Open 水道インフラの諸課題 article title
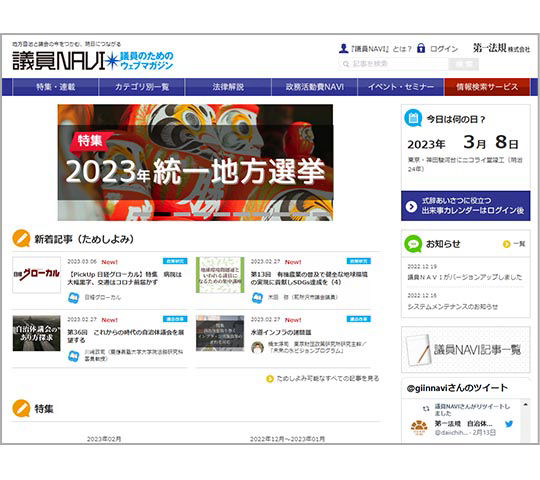The width and height of the screenshot is (540, 480). [281, 332]
